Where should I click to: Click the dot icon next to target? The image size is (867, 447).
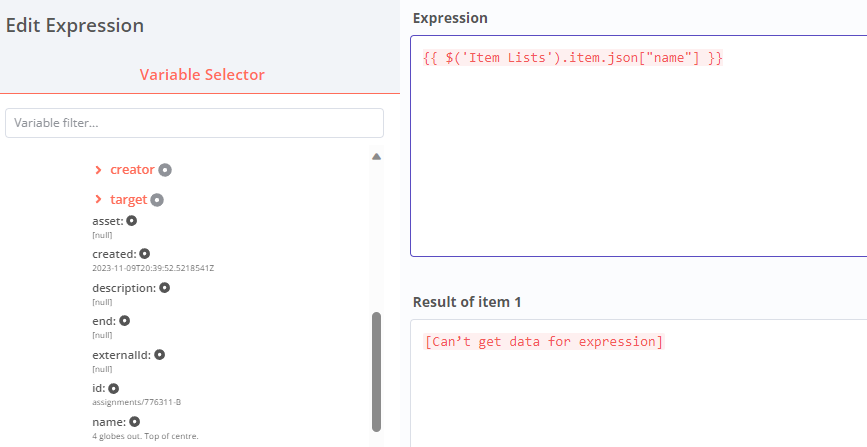tap(157, 200)
